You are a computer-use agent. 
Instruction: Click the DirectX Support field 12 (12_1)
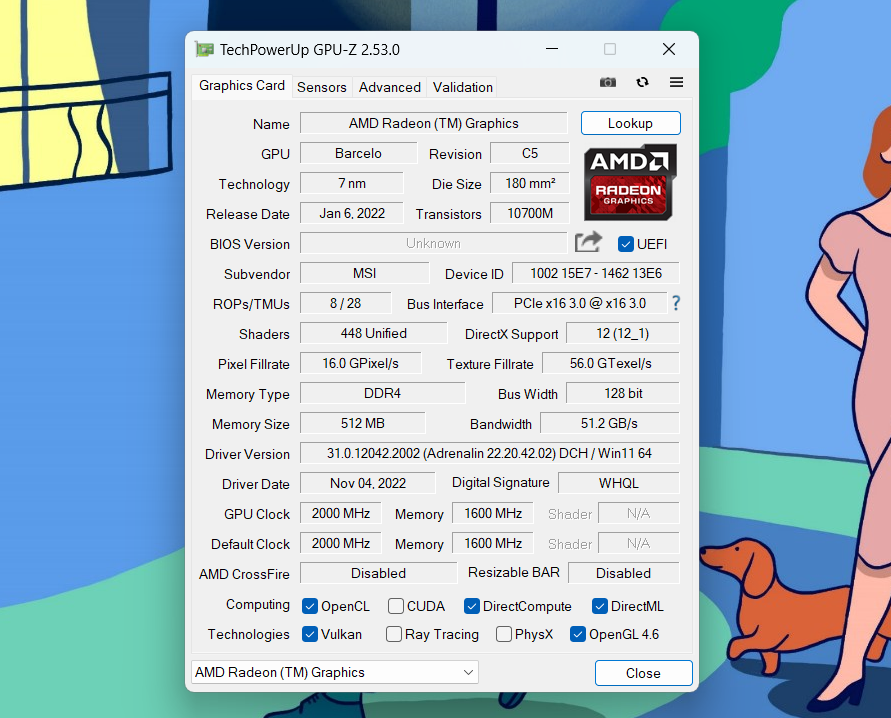tap(623, 333)
